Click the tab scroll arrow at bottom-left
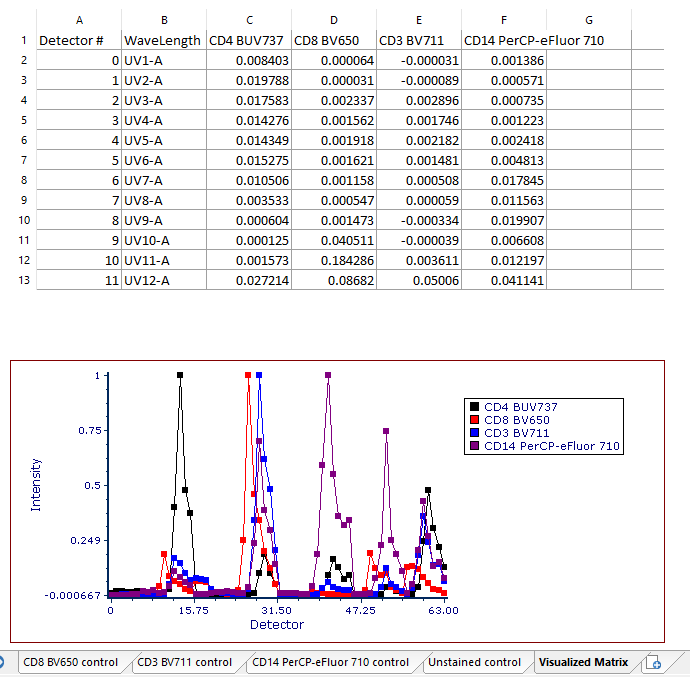This screenshot has width=690, height=677. click(x=3, y=662)
